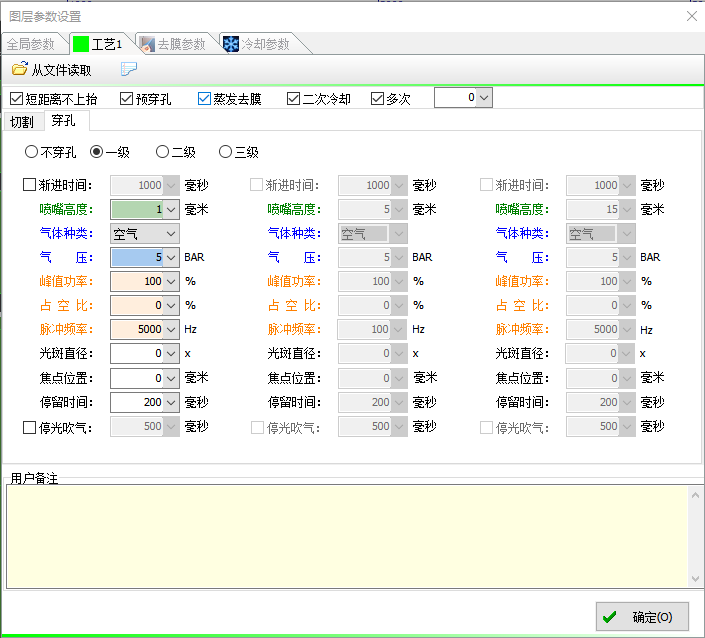Uncheck the 蒸发去膜 checkbox
Screen dimensions: 705x638
coord(204,98)
